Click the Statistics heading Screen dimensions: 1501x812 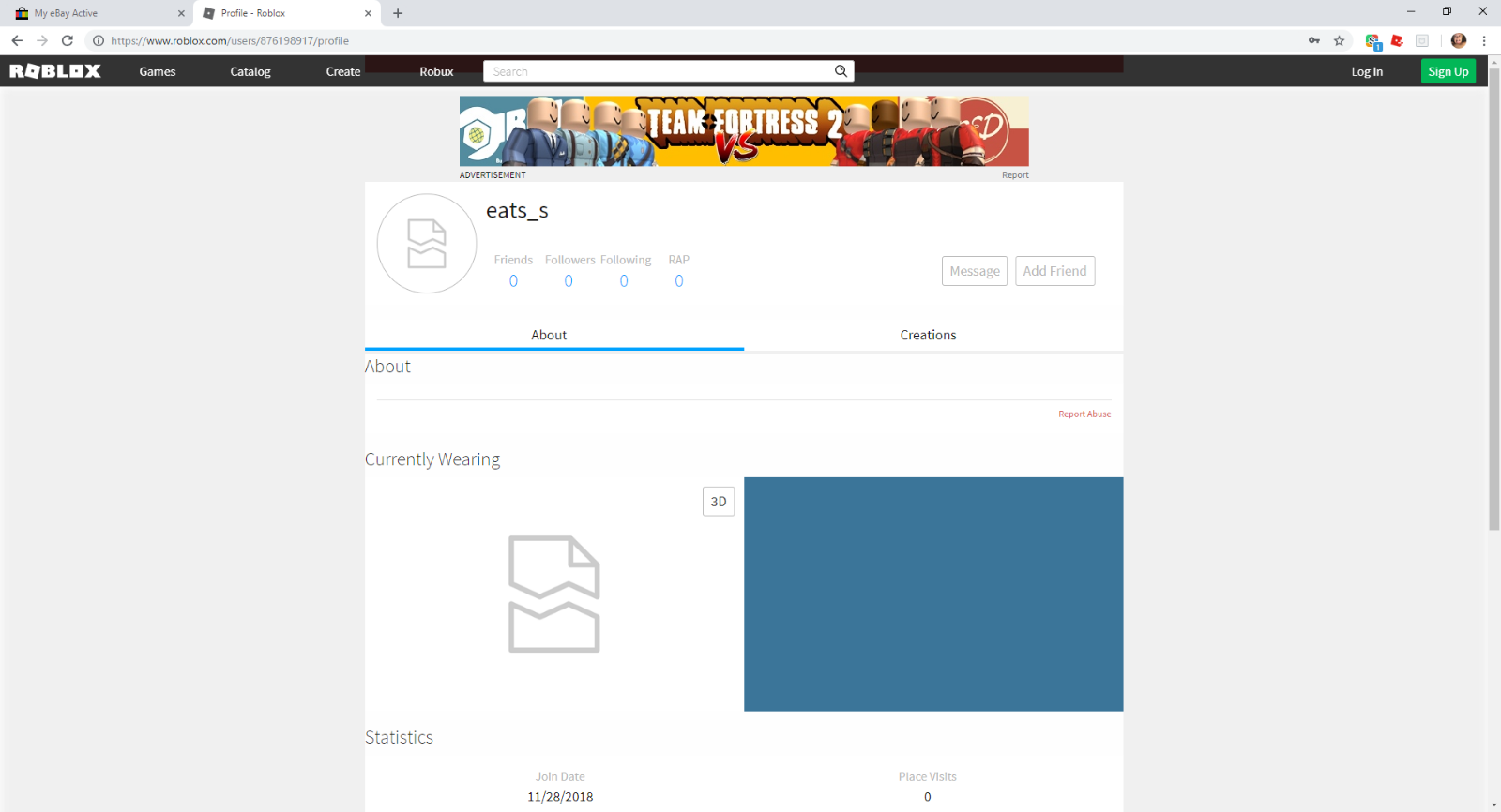point(399,737)
